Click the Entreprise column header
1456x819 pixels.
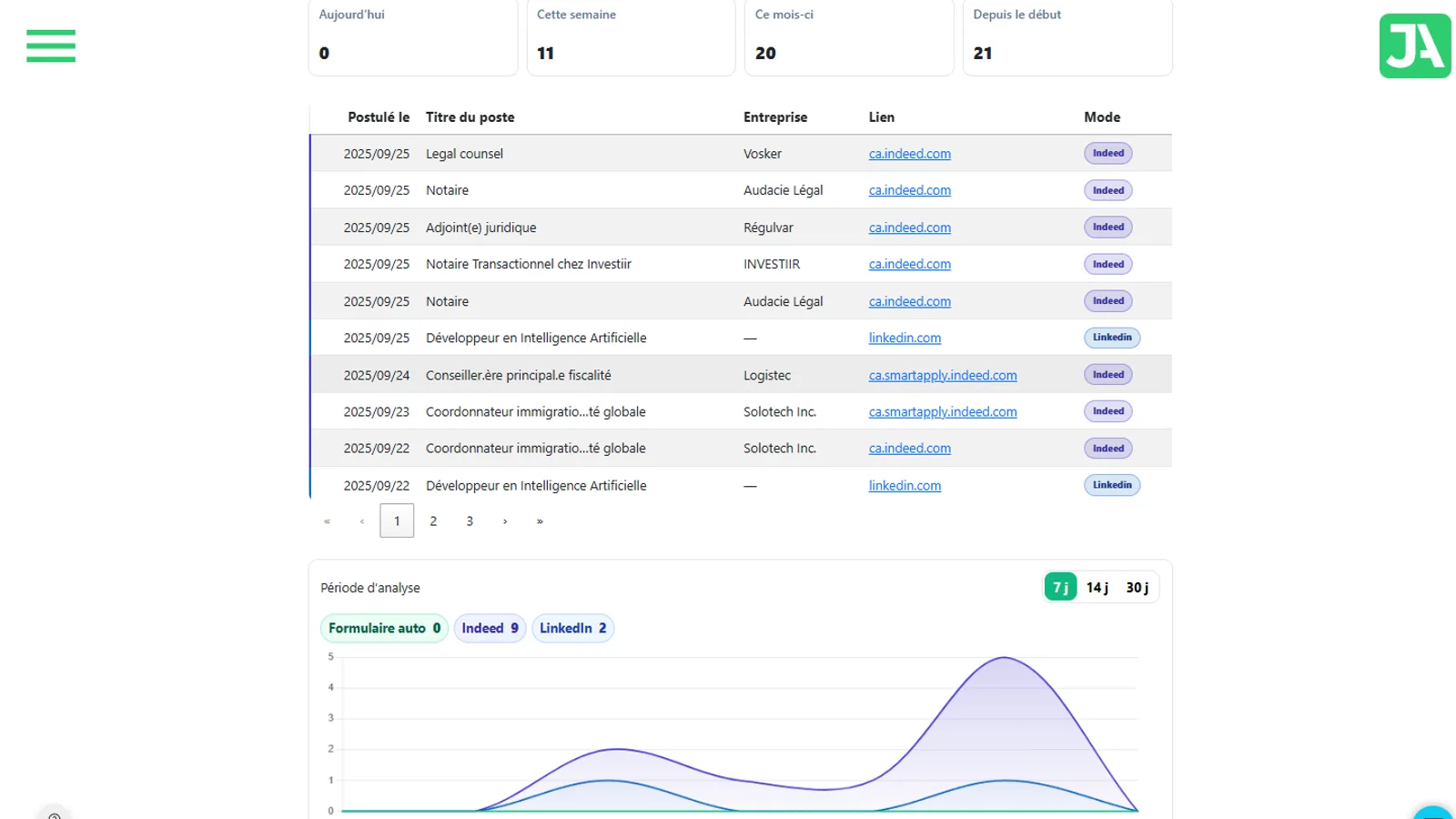tap(774, 117)
